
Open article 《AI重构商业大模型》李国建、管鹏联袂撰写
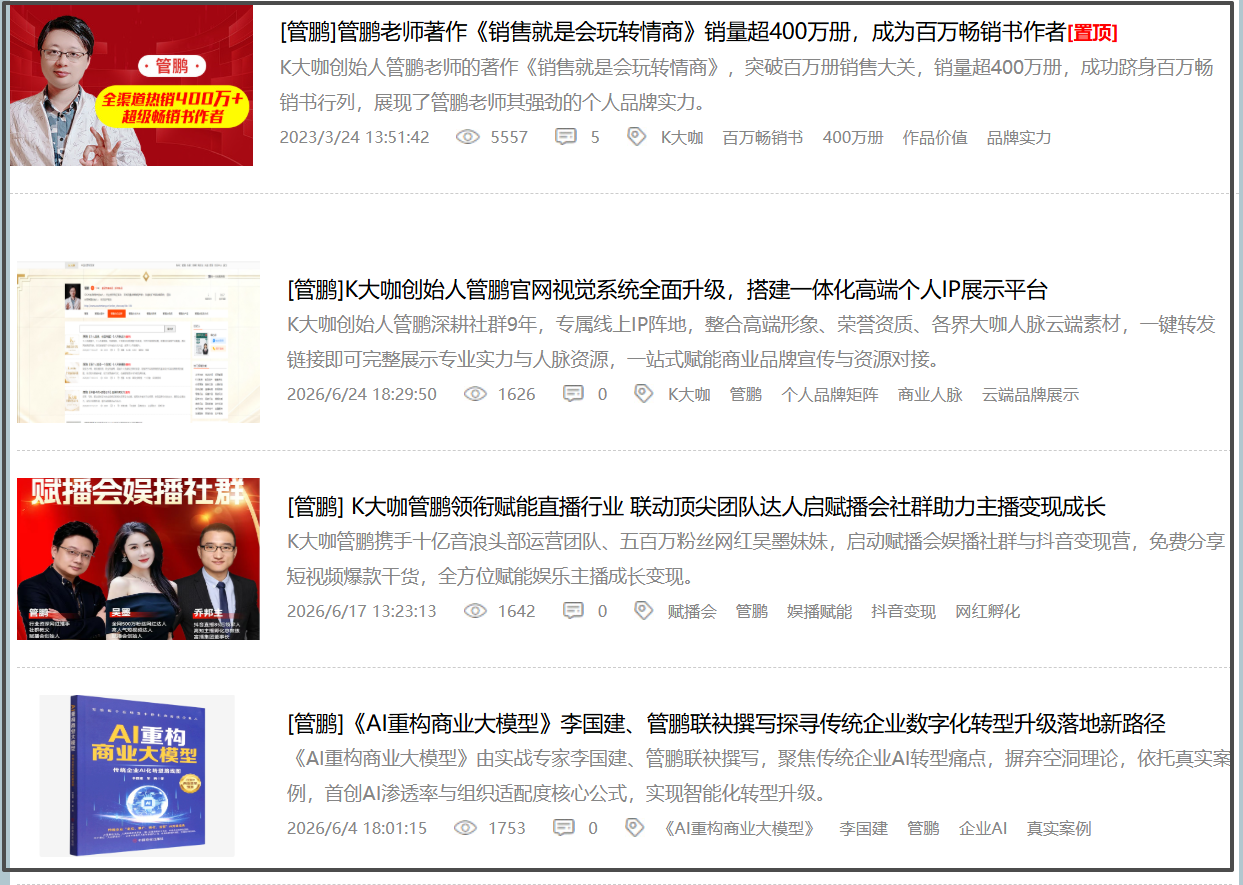click(726, 724)
